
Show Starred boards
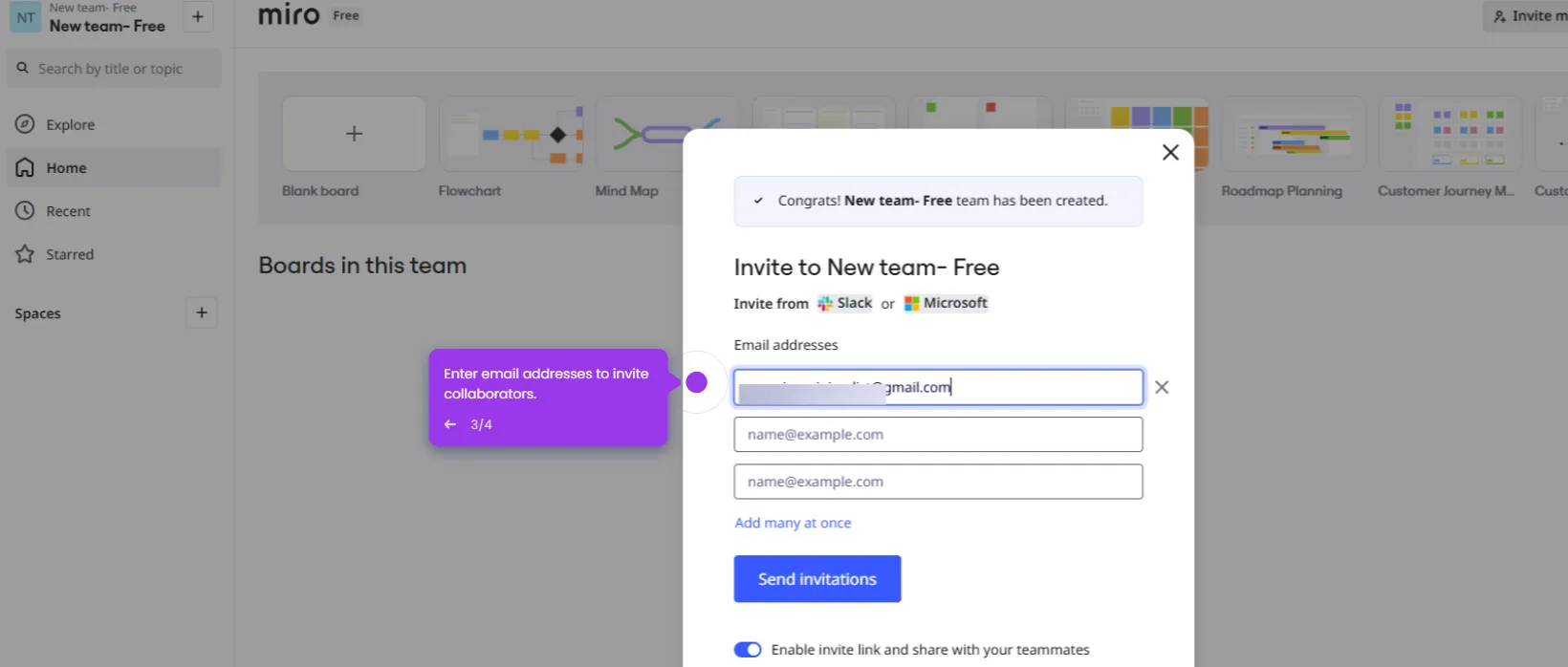(114, 254)
